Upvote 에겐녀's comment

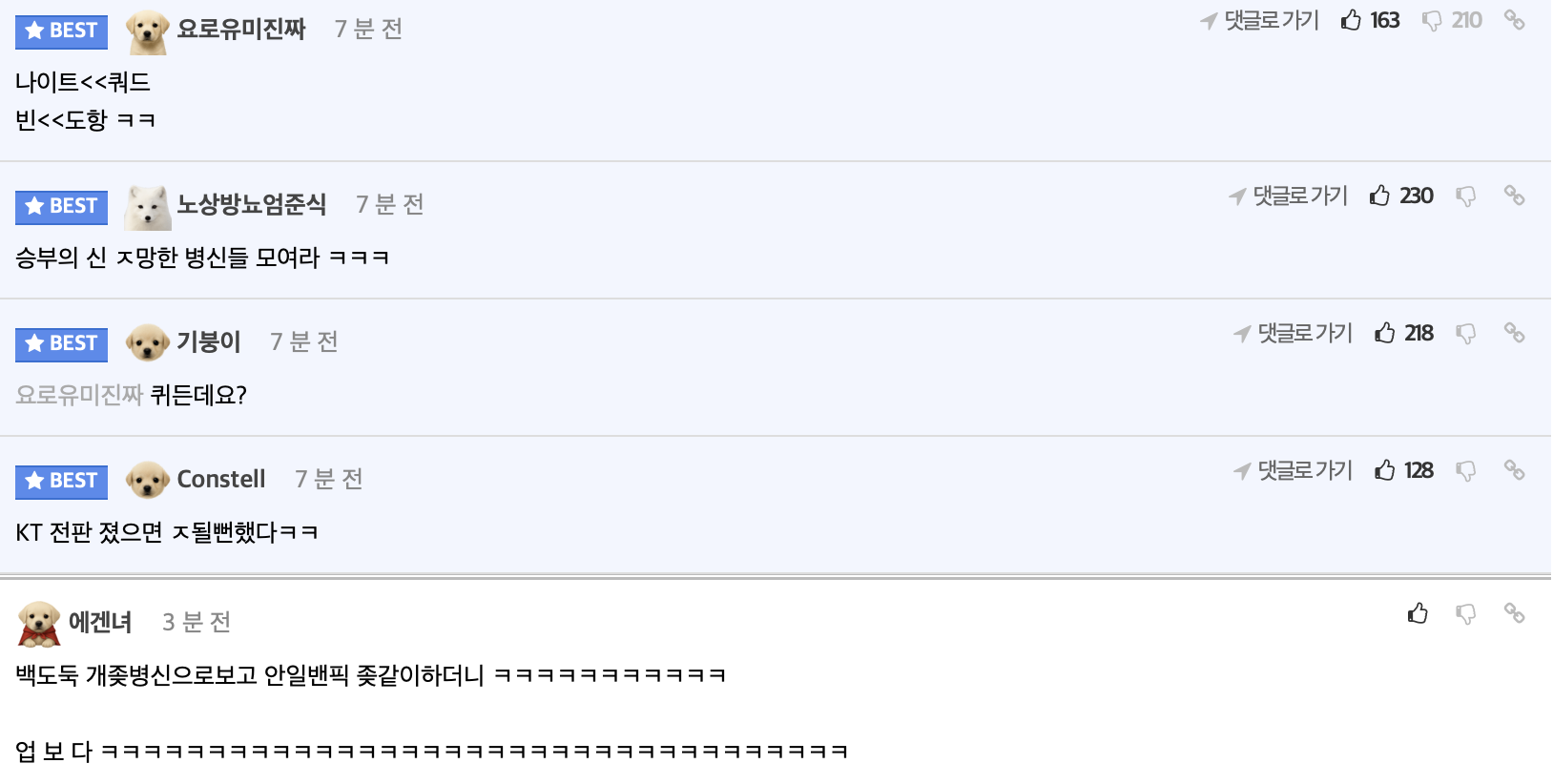pos(1418,613)
